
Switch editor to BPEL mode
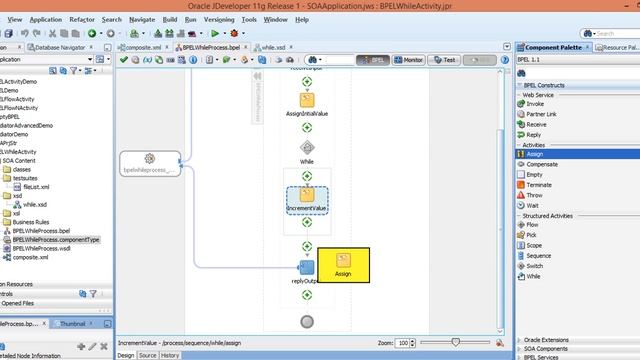(x=373, y=60)
